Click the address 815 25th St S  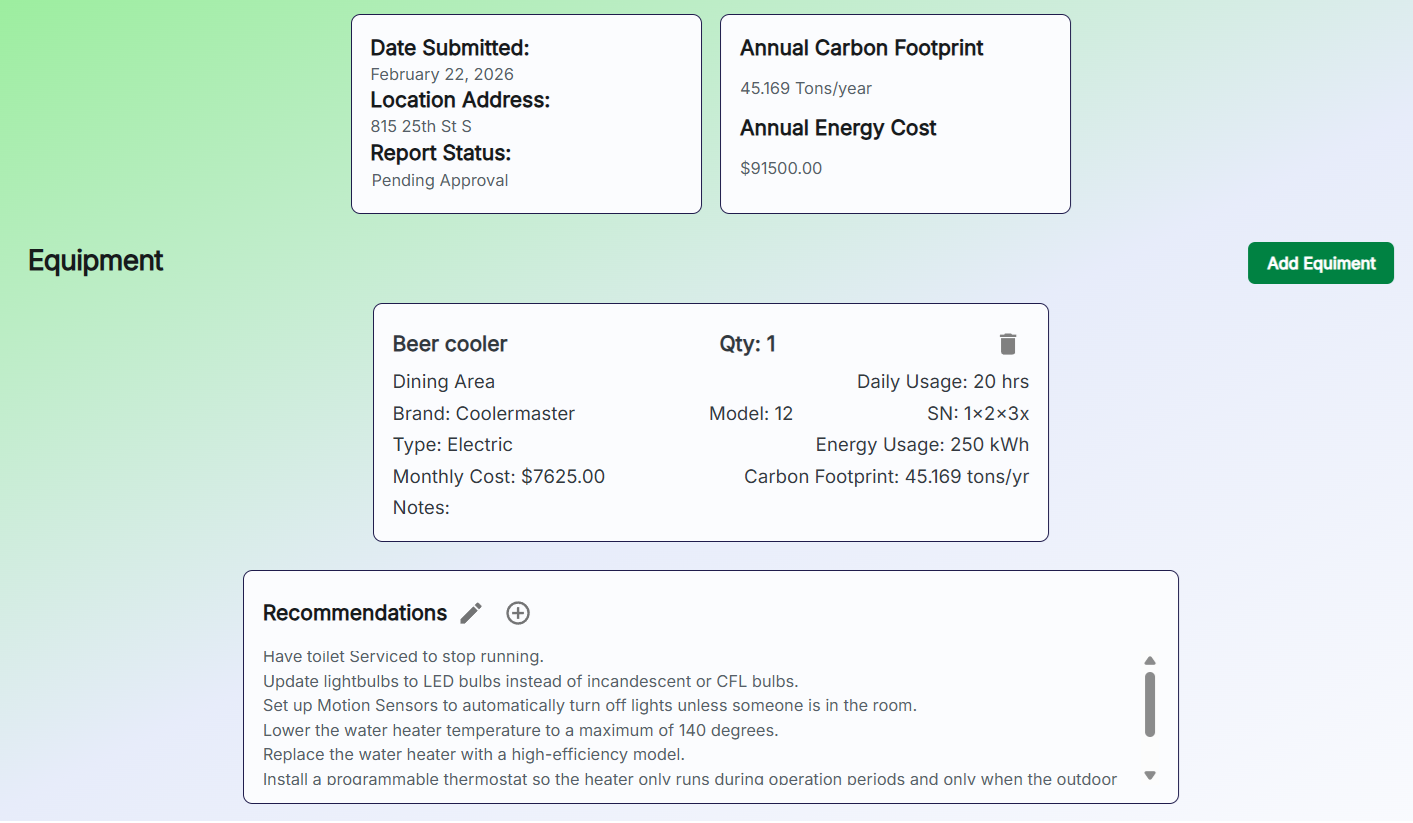[x=420, y=126]
